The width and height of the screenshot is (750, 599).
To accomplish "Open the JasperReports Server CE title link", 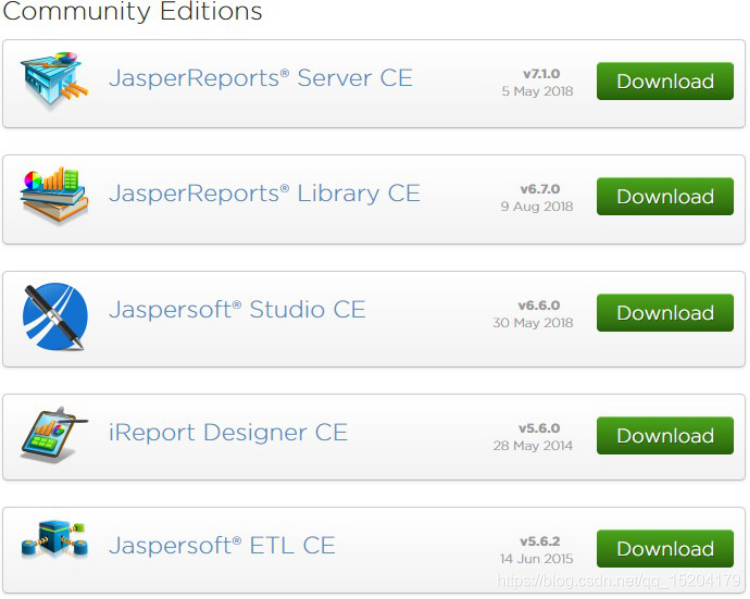I will 261,78.
